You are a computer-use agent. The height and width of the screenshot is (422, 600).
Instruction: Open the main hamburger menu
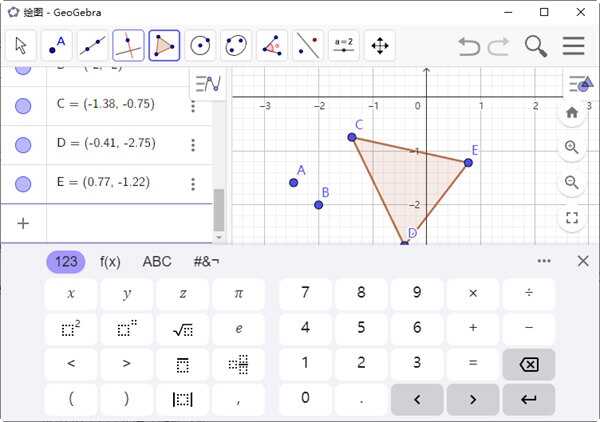pyautogui.click(x=573, y=46)
